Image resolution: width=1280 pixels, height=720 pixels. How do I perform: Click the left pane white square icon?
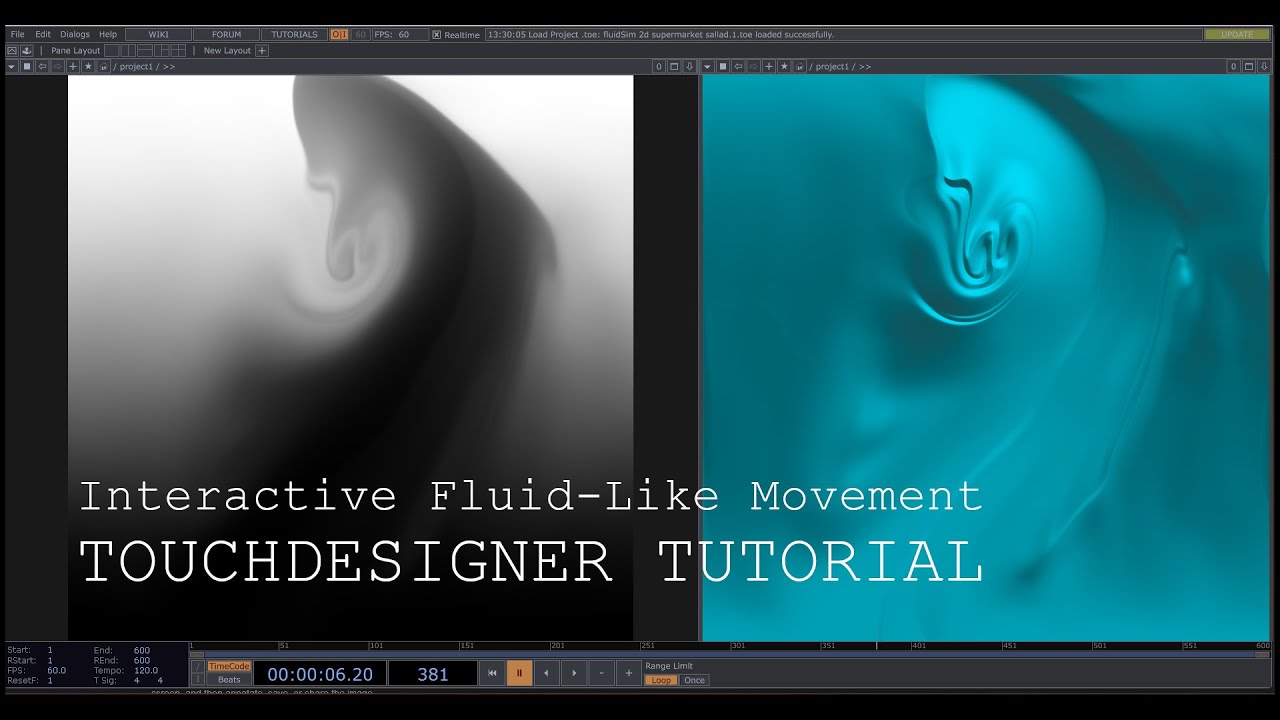click(27, 66)
